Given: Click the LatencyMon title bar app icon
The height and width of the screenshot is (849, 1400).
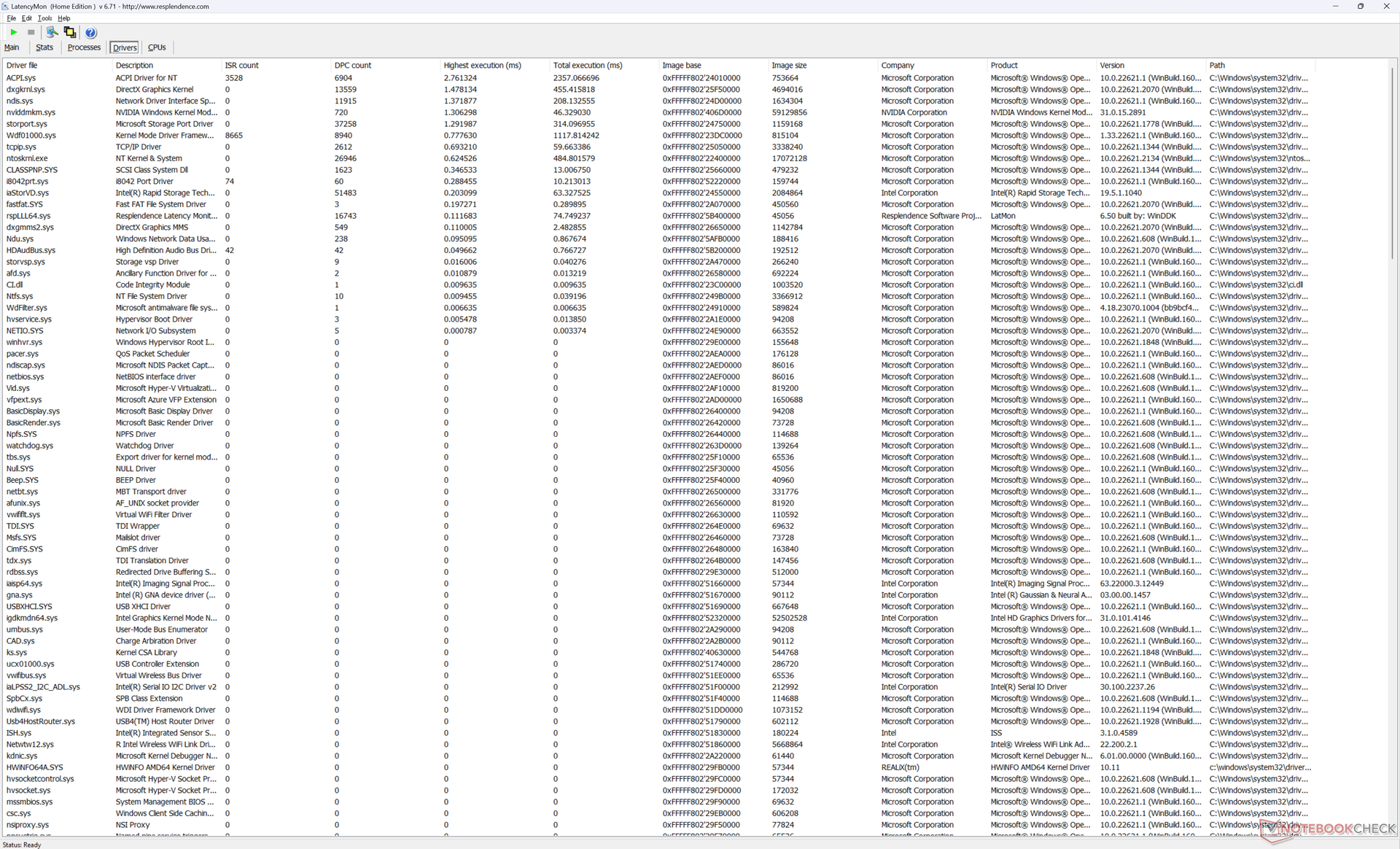Looking at the screenshot, I should (x=6, y=6).
